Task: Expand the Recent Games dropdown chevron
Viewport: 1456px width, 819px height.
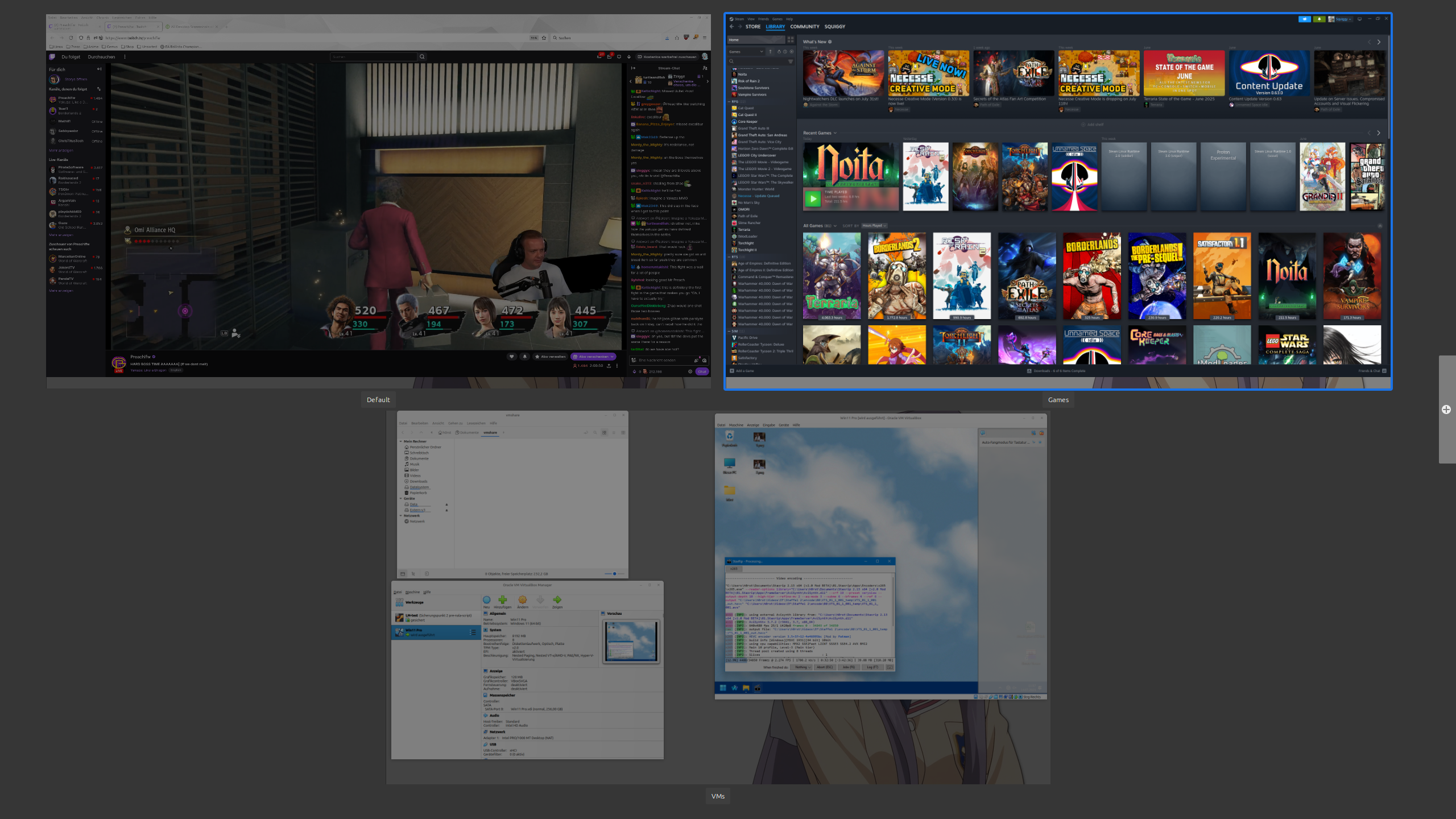Action: pyautogui.click(x=835, y=133)
